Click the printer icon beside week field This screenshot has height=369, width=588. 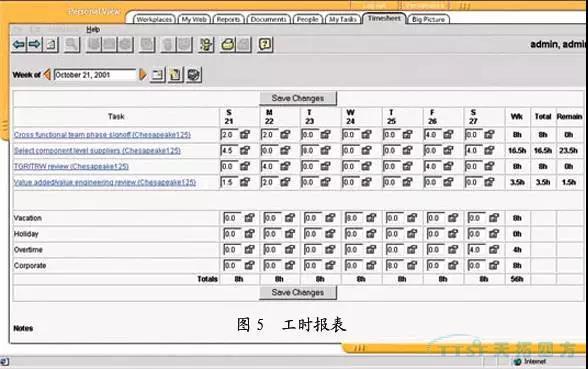pos(194,75)
